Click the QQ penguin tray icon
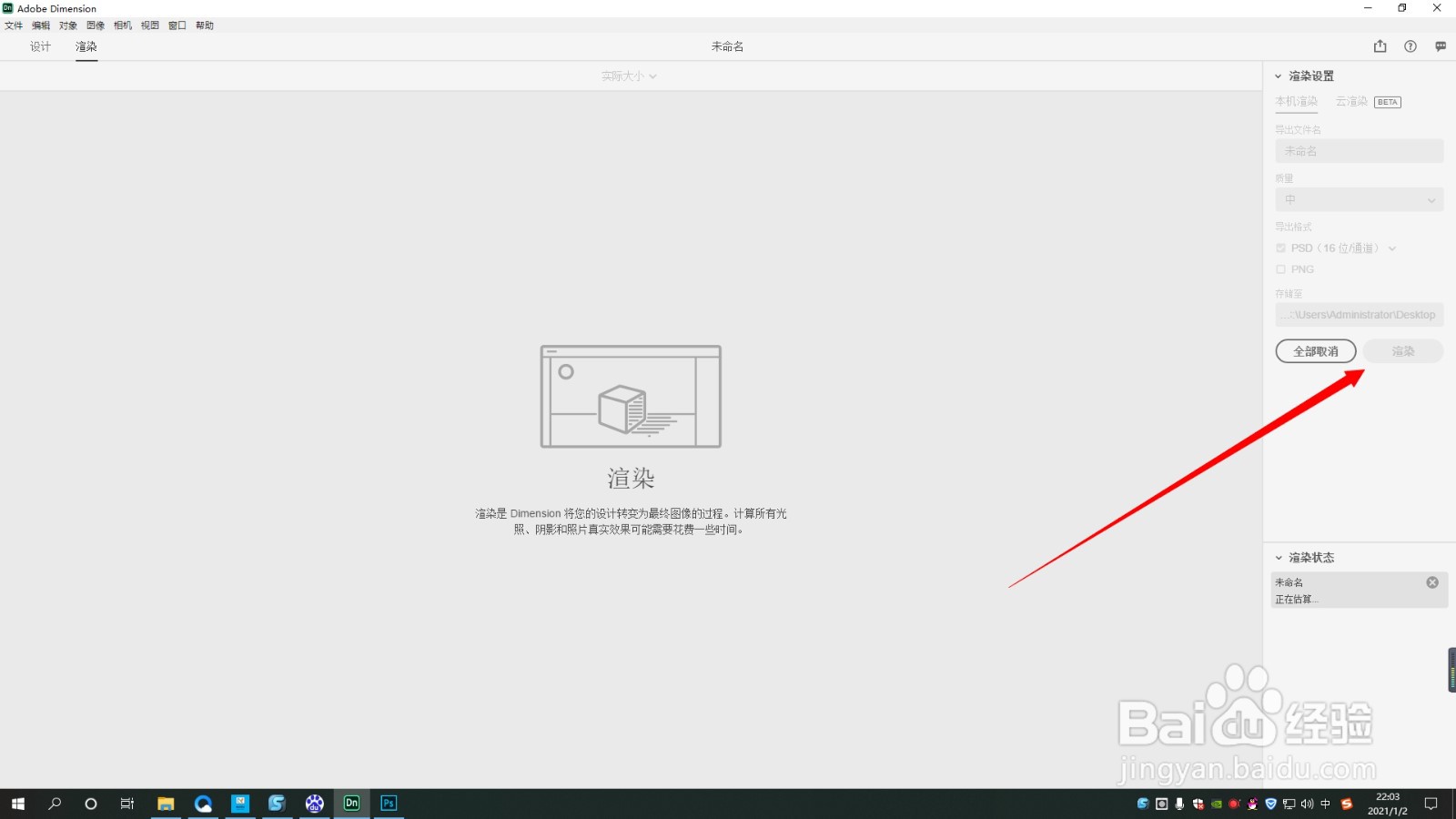This screenshot has height=819, width=1456. click(1253, 804)
